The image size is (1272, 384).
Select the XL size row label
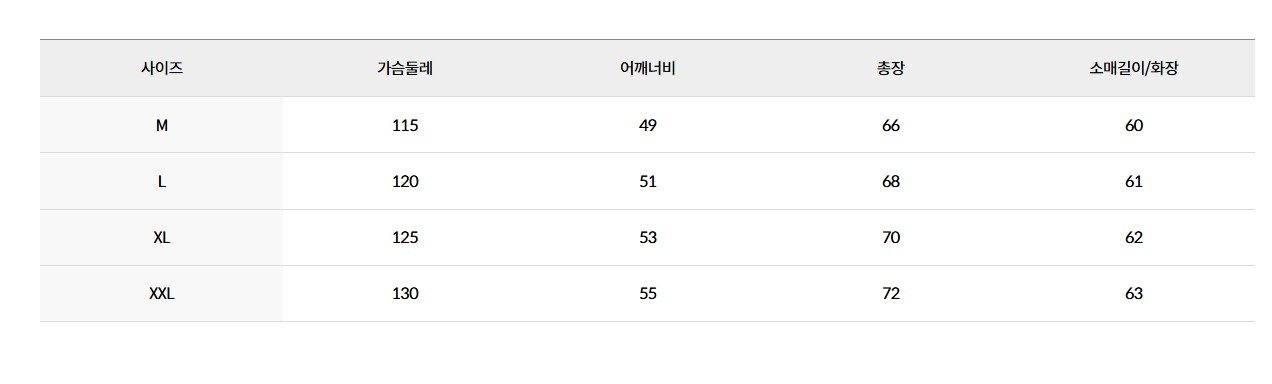(x=162, y=237)
